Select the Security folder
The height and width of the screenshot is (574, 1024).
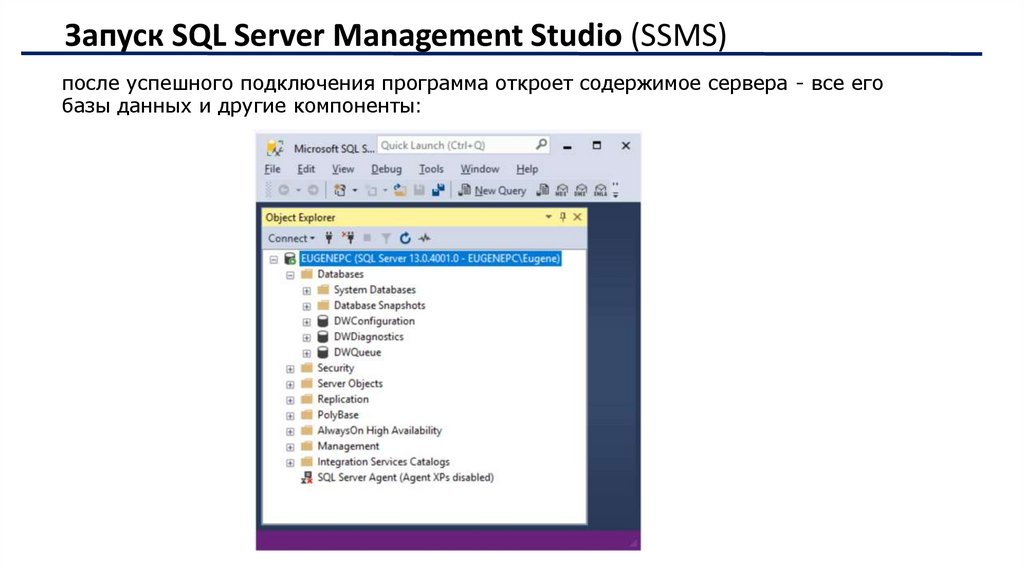335,368
